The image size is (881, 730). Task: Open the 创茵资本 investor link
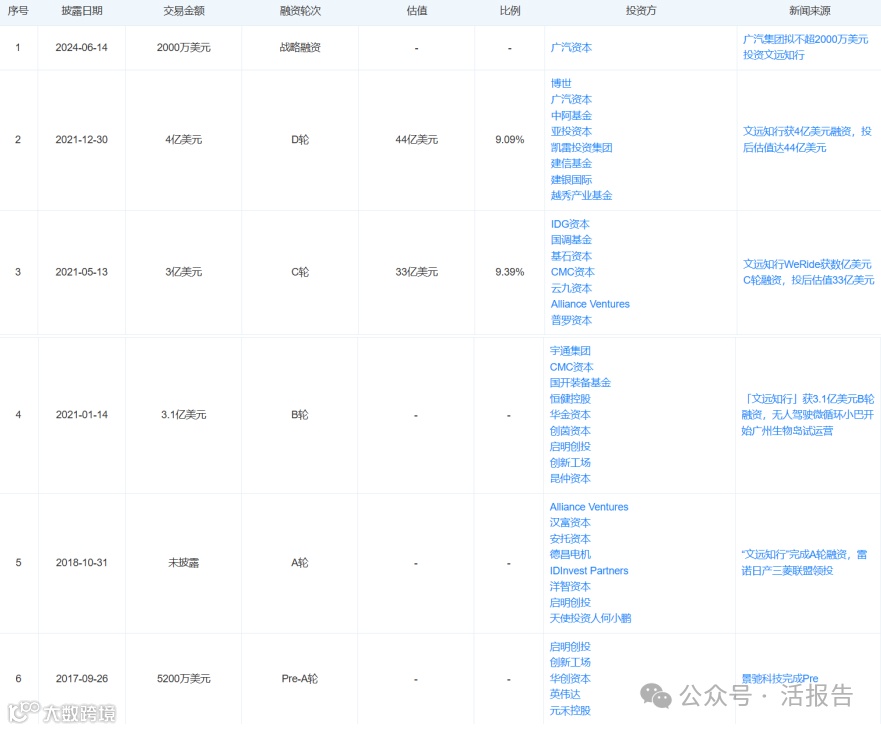(570, 431)
